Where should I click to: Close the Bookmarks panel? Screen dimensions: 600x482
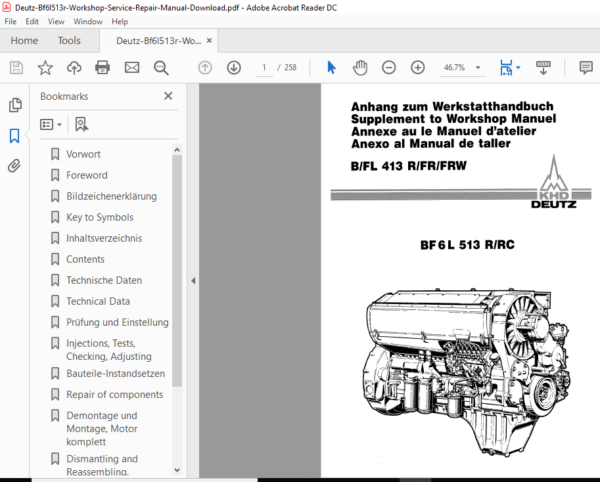tap(168, 96)
